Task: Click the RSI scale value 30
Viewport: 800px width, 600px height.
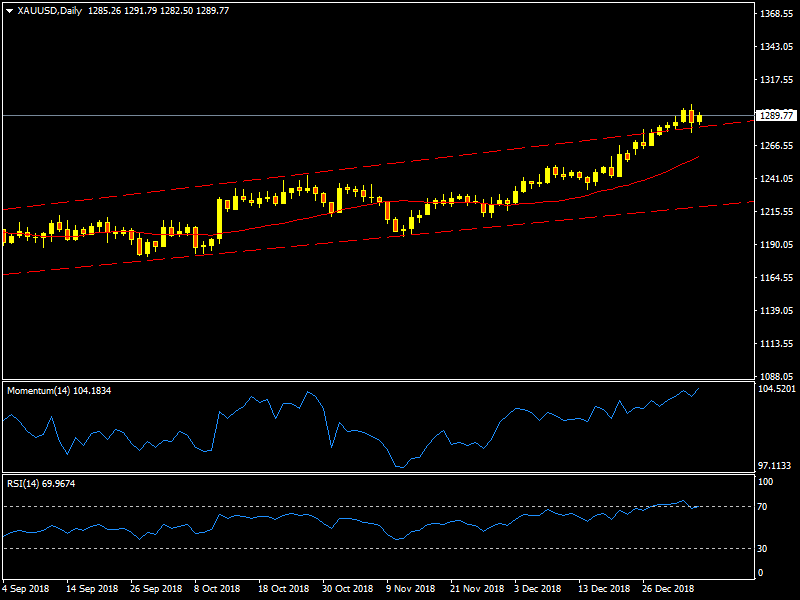Action: (x=763, y=549)
